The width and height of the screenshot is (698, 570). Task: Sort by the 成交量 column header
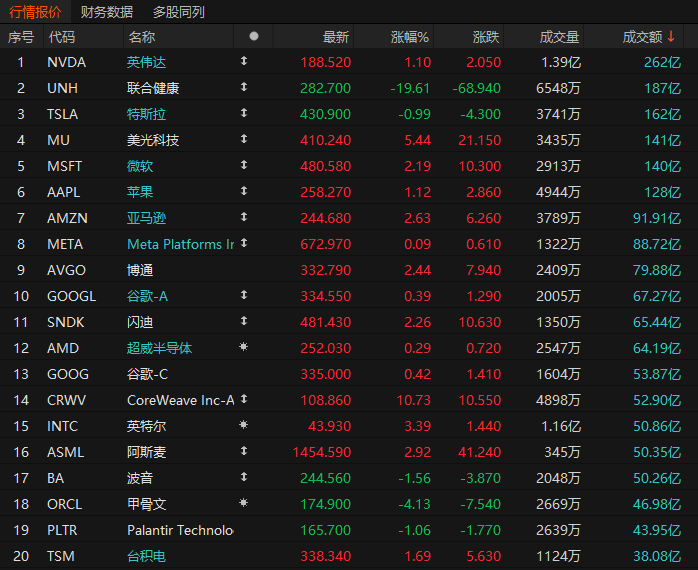tap(559, 37)
